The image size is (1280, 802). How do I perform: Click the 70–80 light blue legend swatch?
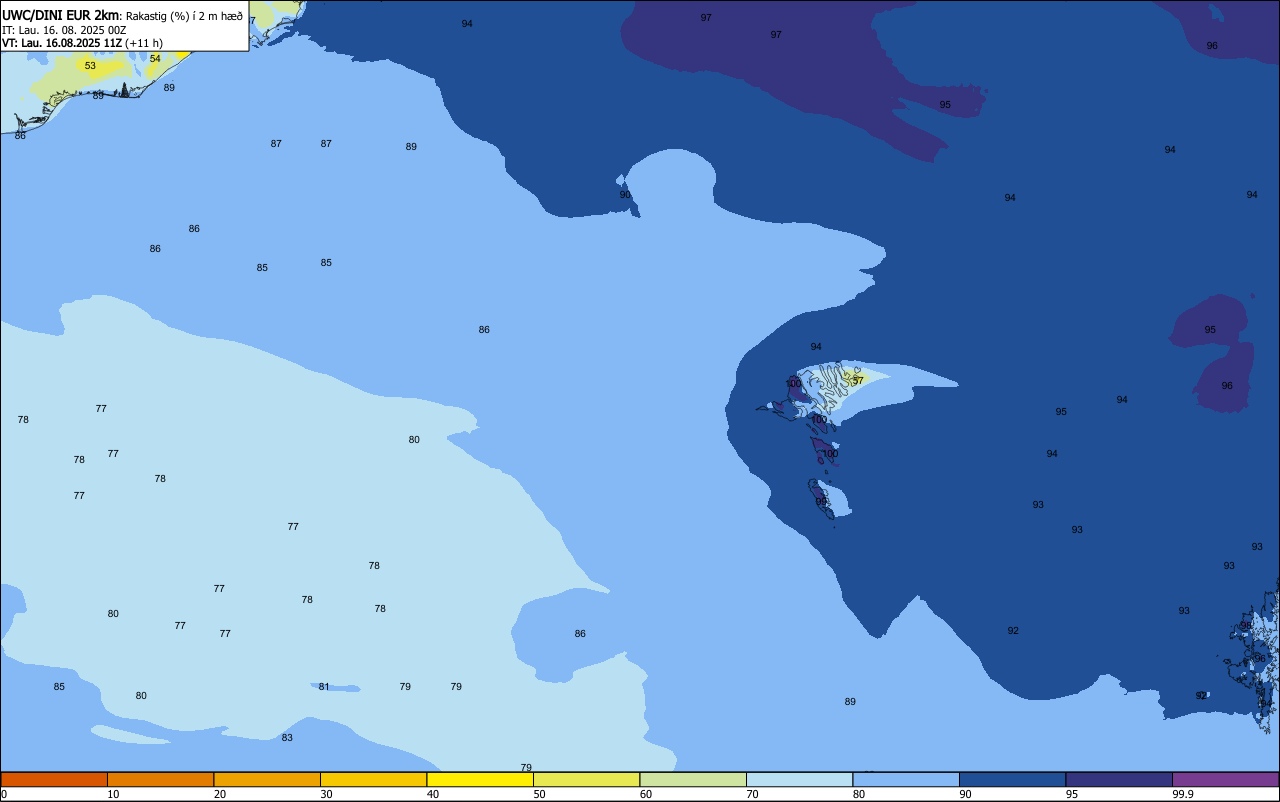[x=799, y=779]
